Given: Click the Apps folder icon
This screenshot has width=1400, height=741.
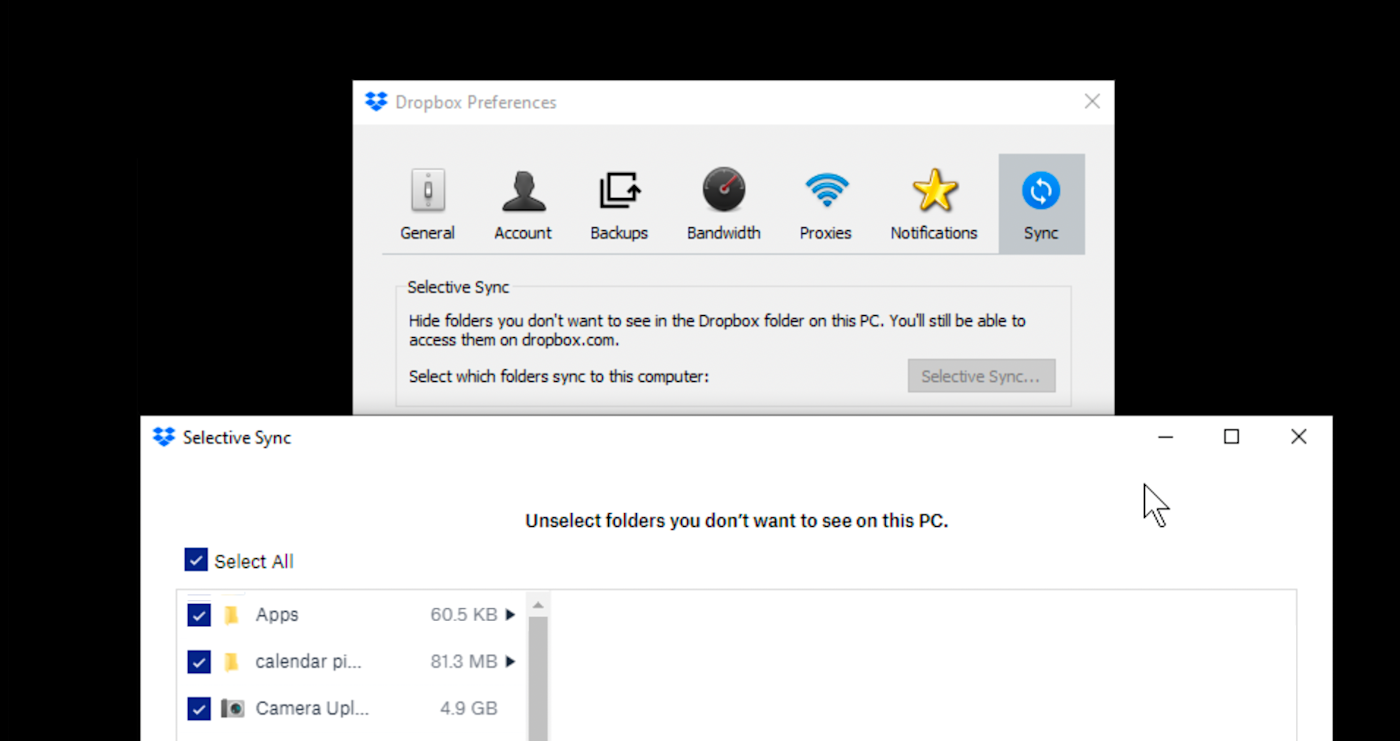Looking at the screenshot, I should (232, 615).
